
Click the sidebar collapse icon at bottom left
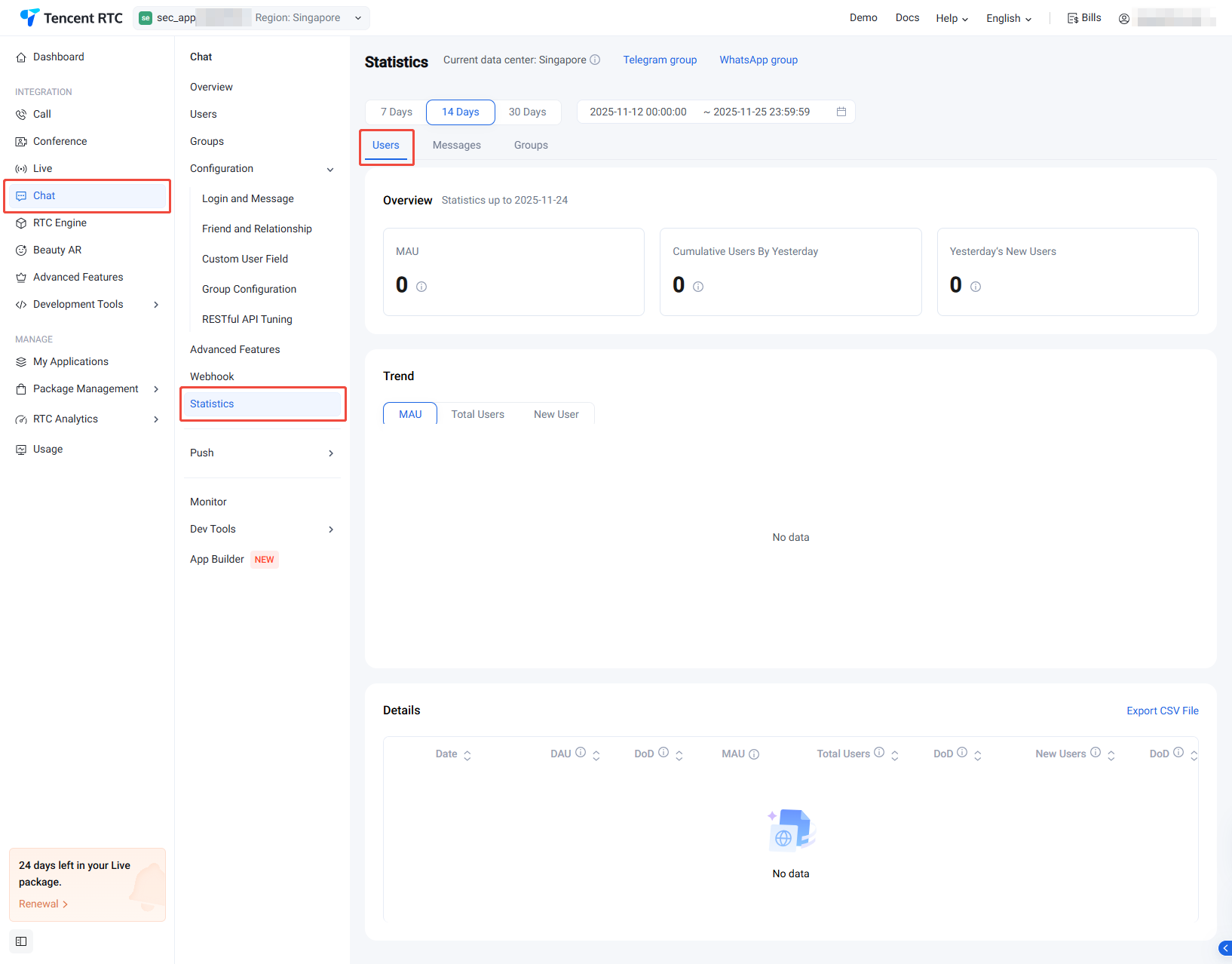tap(21, 941)
